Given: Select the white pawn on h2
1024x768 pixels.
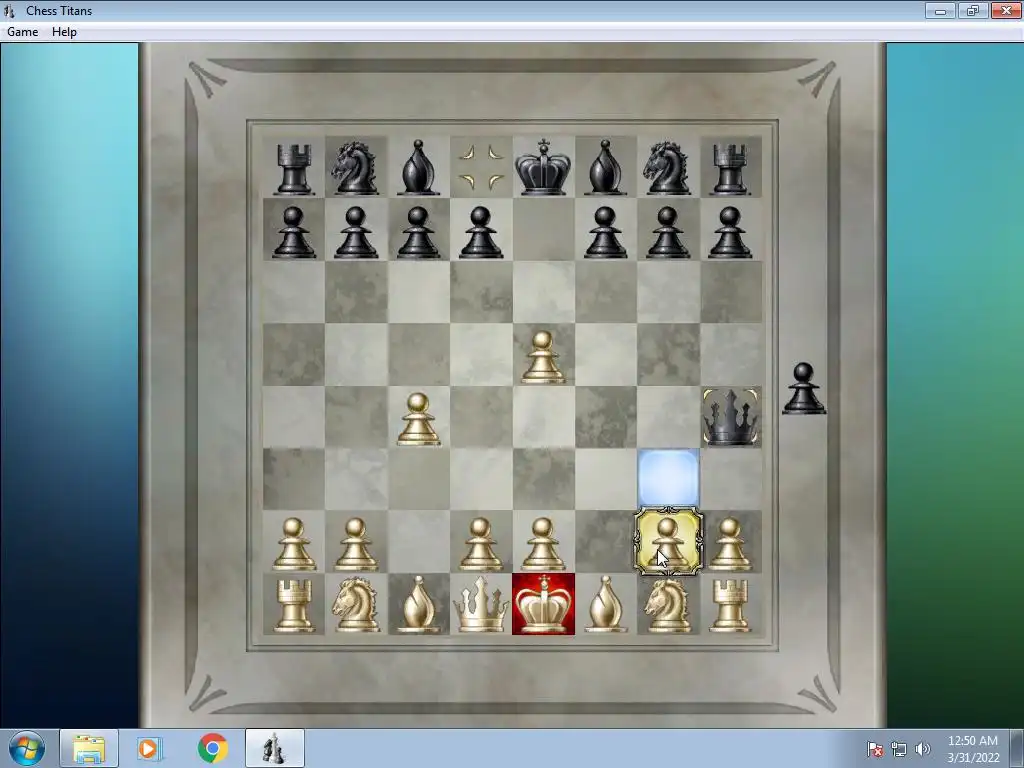Looking at the screenshot, I should point(730,544).
